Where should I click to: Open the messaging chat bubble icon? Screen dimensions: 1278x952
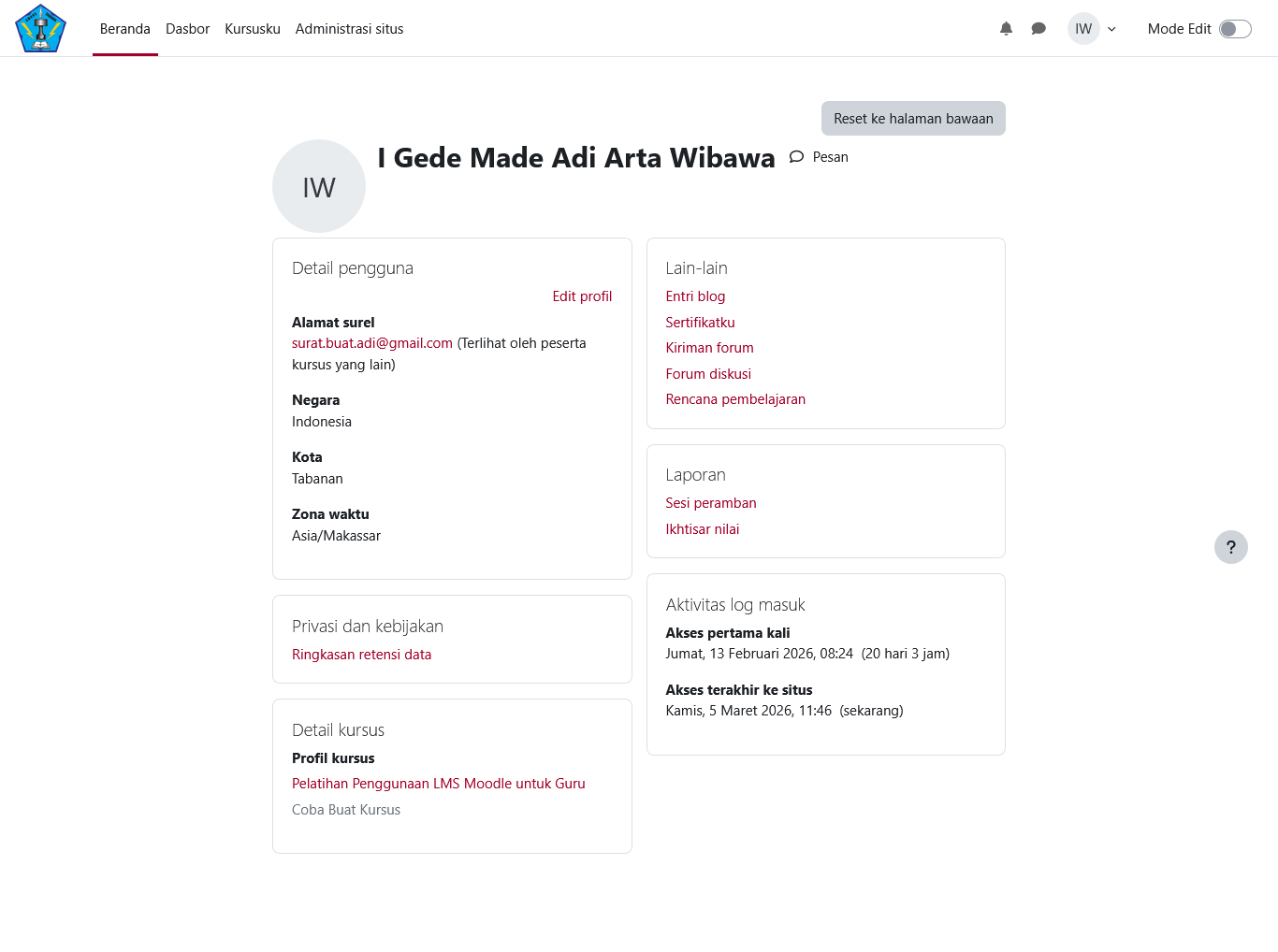click(x=1038, y=29)
